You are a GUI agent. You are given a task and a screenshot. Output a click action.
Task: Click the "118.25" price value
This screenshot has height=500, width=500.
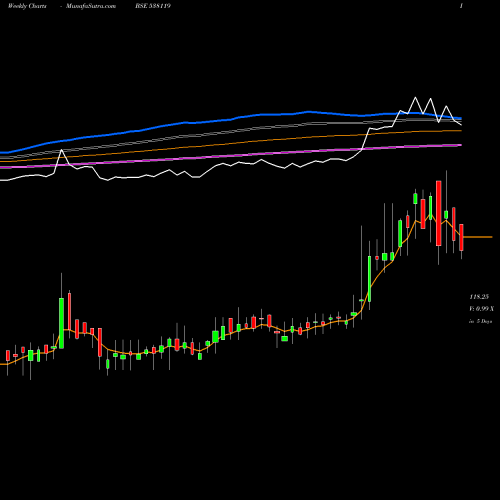pos(479,297)
